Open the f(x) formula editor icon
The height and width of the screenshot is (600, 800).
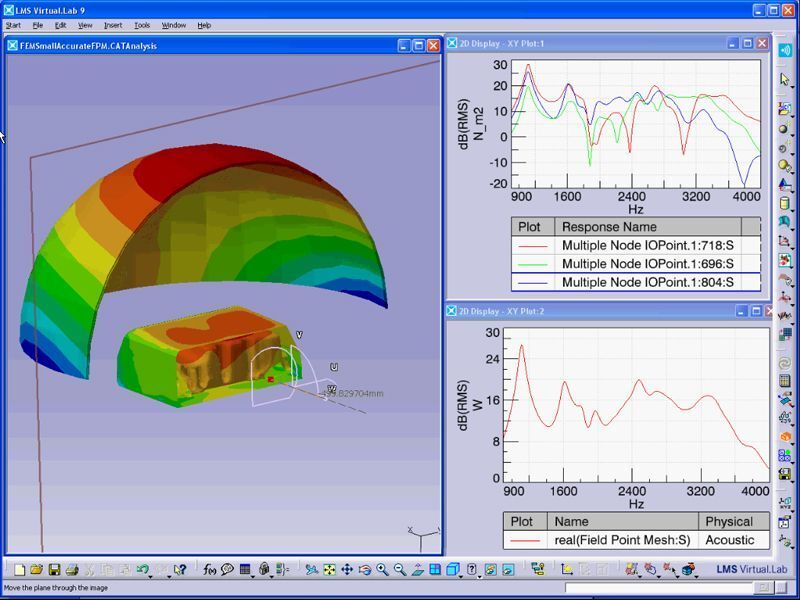[x=208, y=567]
